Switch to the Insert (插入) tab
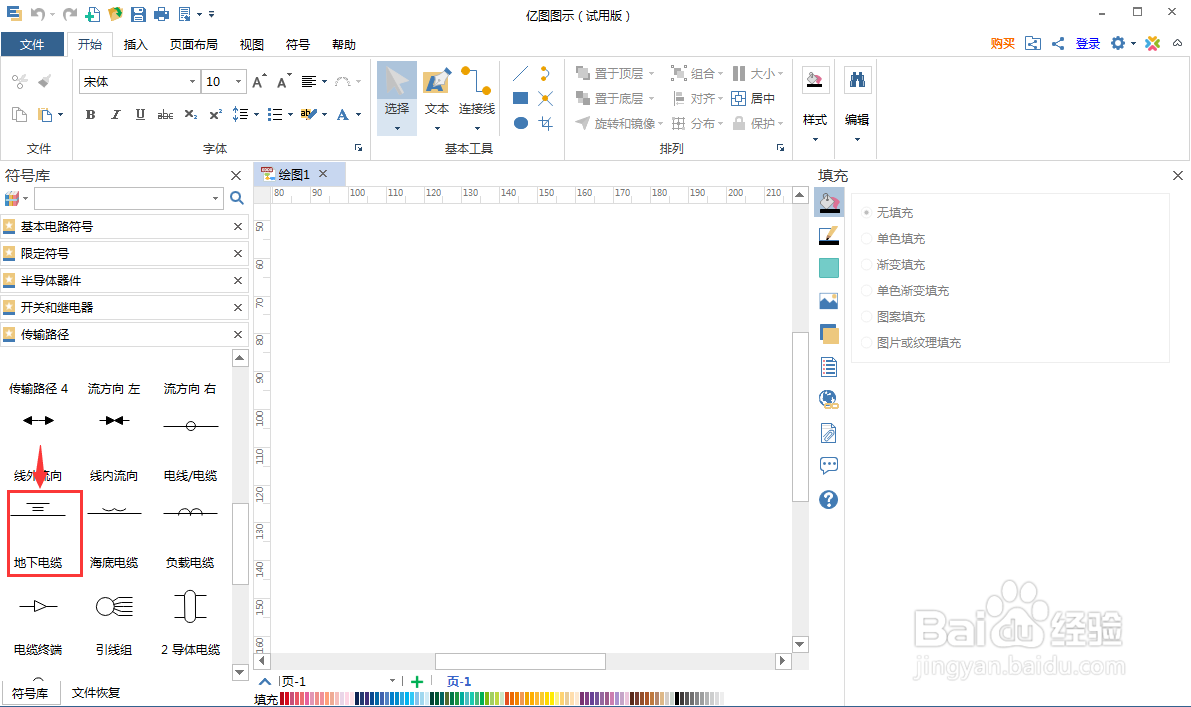 (135, 45)
